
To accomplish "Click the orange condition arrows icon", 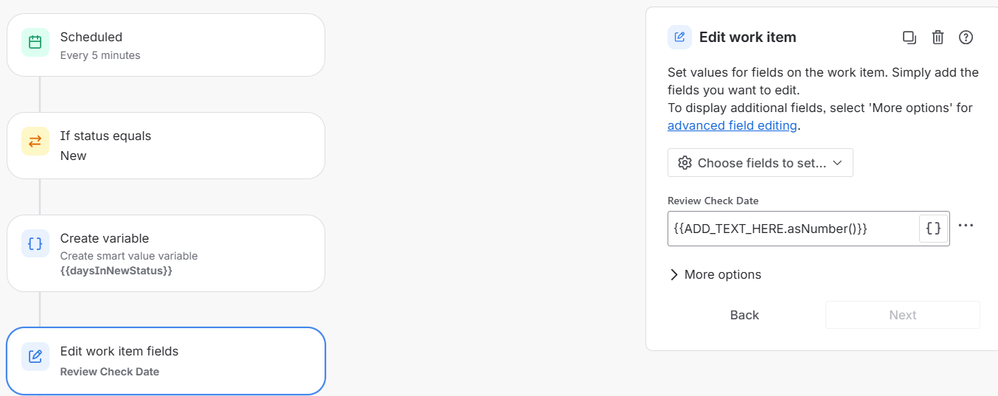I will pos(36,142).
